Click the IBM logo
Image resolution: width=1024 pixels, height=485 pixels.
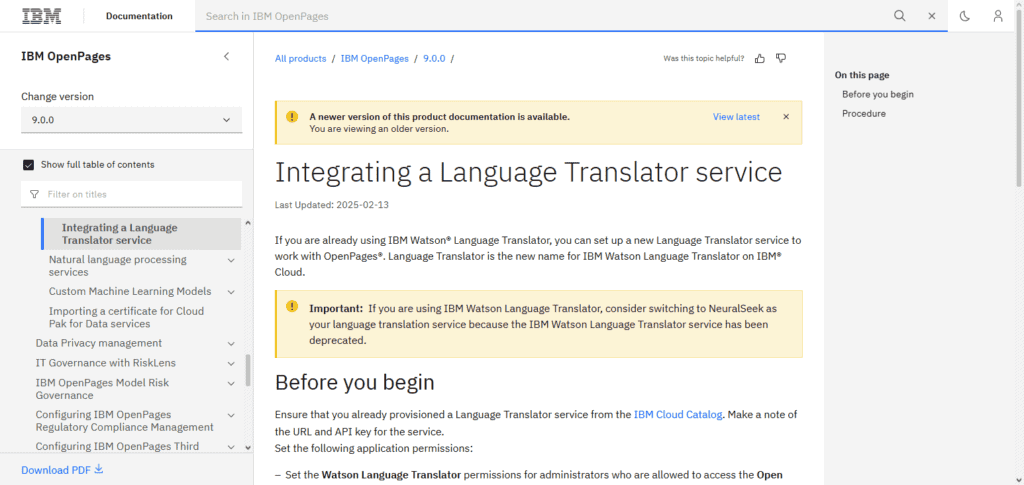tap(42, 16)
